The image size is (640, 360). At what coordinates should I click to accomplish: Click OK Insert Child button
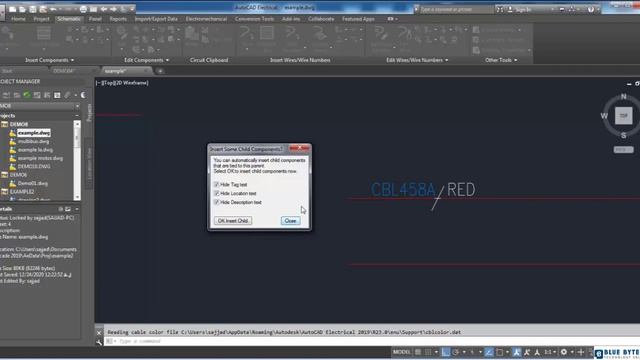point(233,221)
